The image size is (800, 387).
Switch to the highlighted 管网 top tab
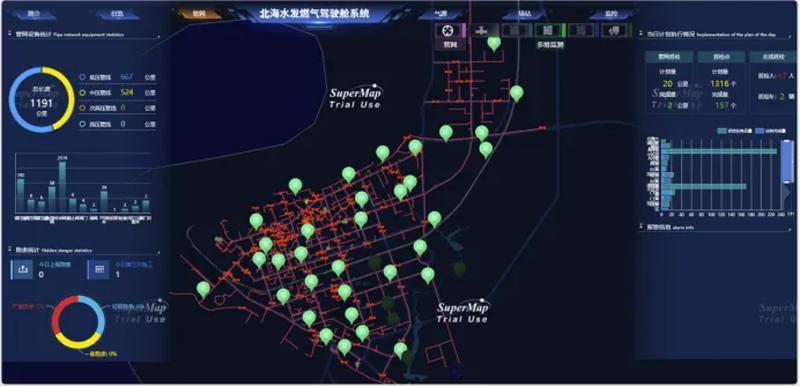(199, 14)
